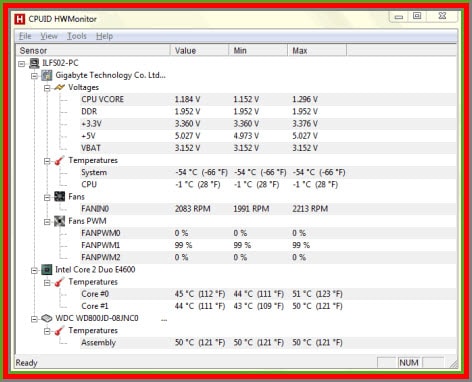Click the Fans PWM icon
The image size is (472, 382).
59,221
